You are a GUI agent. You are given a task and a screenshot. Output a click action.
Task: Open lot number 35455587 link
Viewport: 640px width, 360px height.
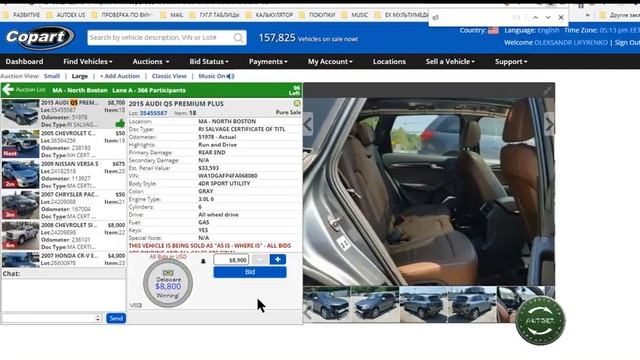tap(153, 113)
